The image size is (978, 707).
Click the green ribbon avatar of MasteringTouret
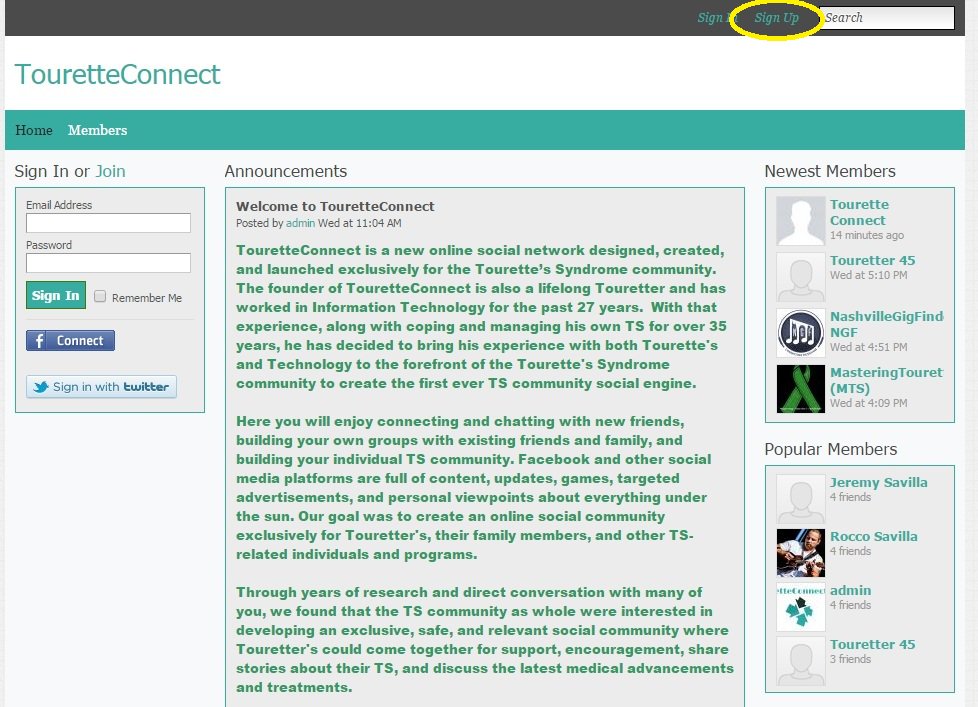click(x=800, y=388)
